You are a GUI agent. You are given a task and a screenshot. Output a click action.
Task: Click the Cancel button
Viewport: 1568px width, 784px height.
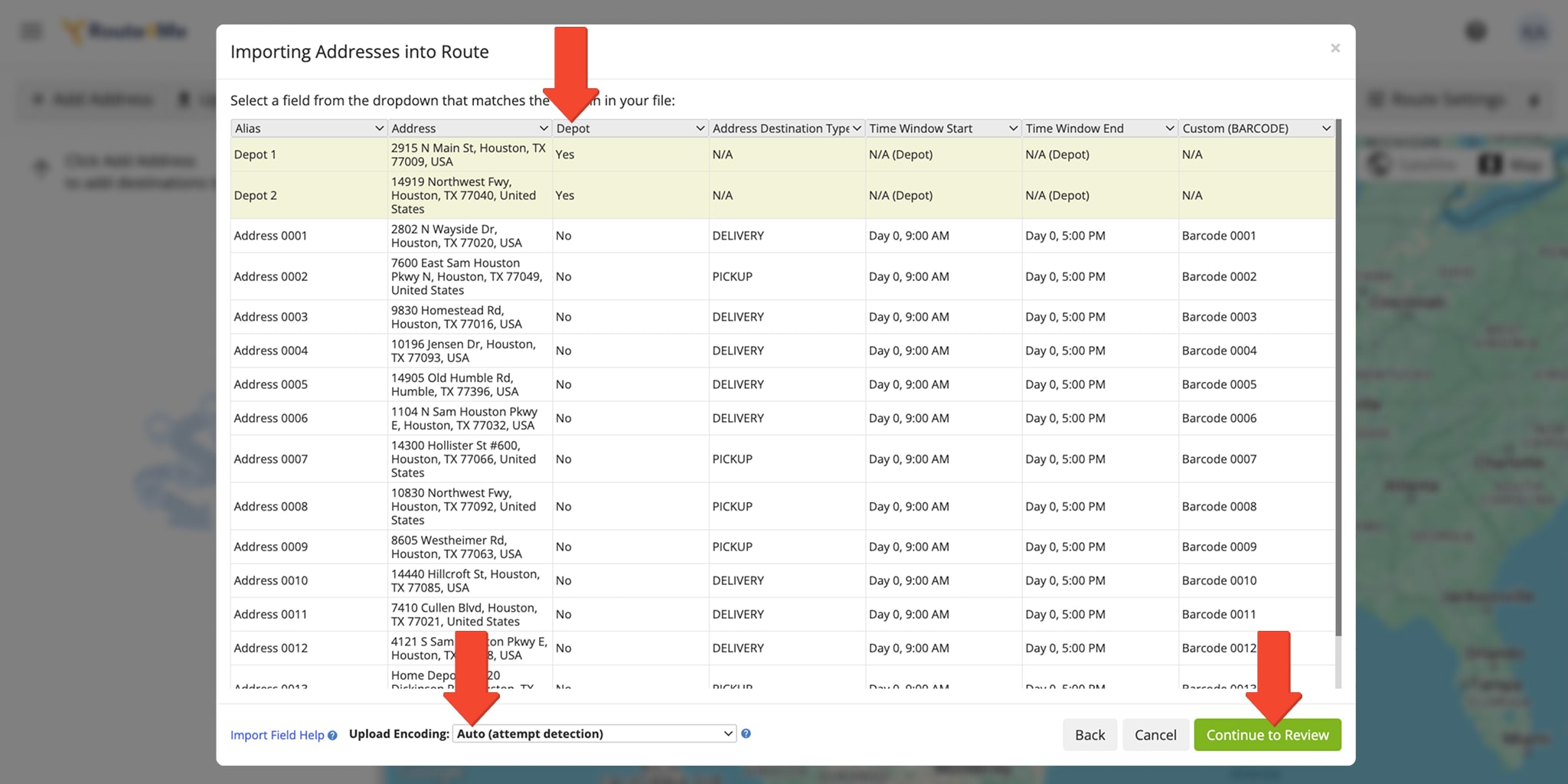click(x=1155, y=735)
